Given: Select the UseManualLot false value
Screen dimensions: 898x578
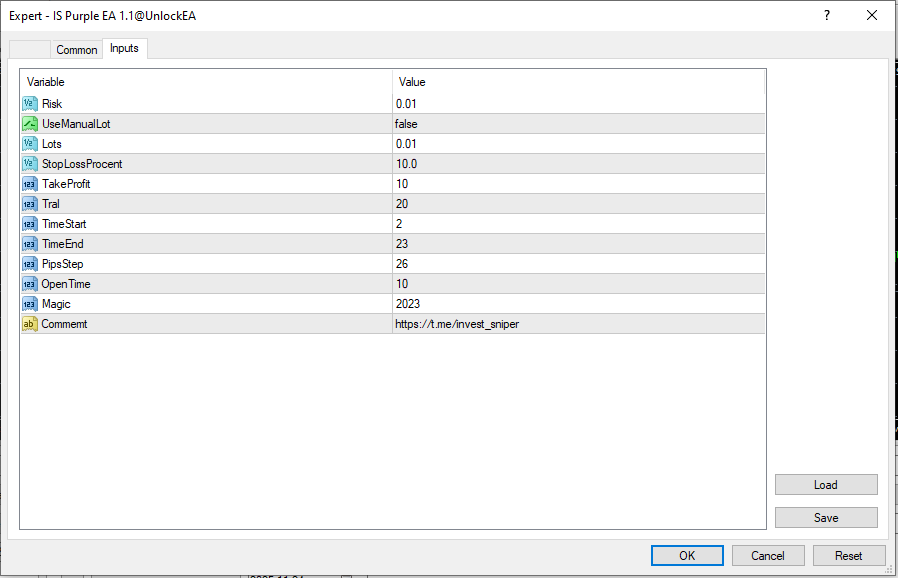Looking at the screenshot, I should [x=406, y=124].
